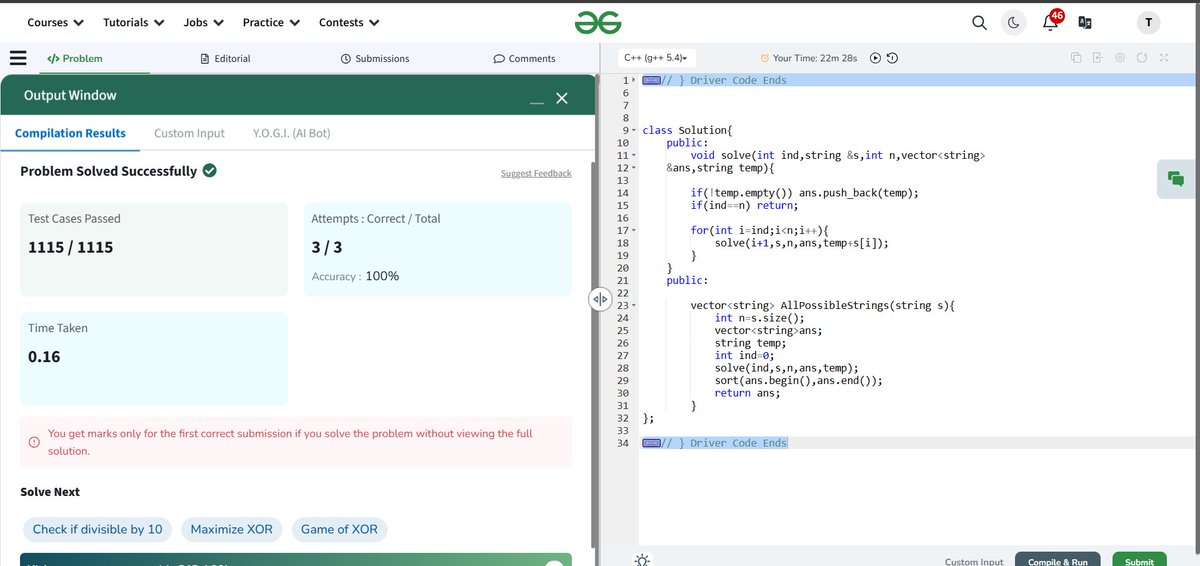Expand the Tutorials dropdown menu
This screenshot has width=1200, height=566.
[x=134, y=22]
